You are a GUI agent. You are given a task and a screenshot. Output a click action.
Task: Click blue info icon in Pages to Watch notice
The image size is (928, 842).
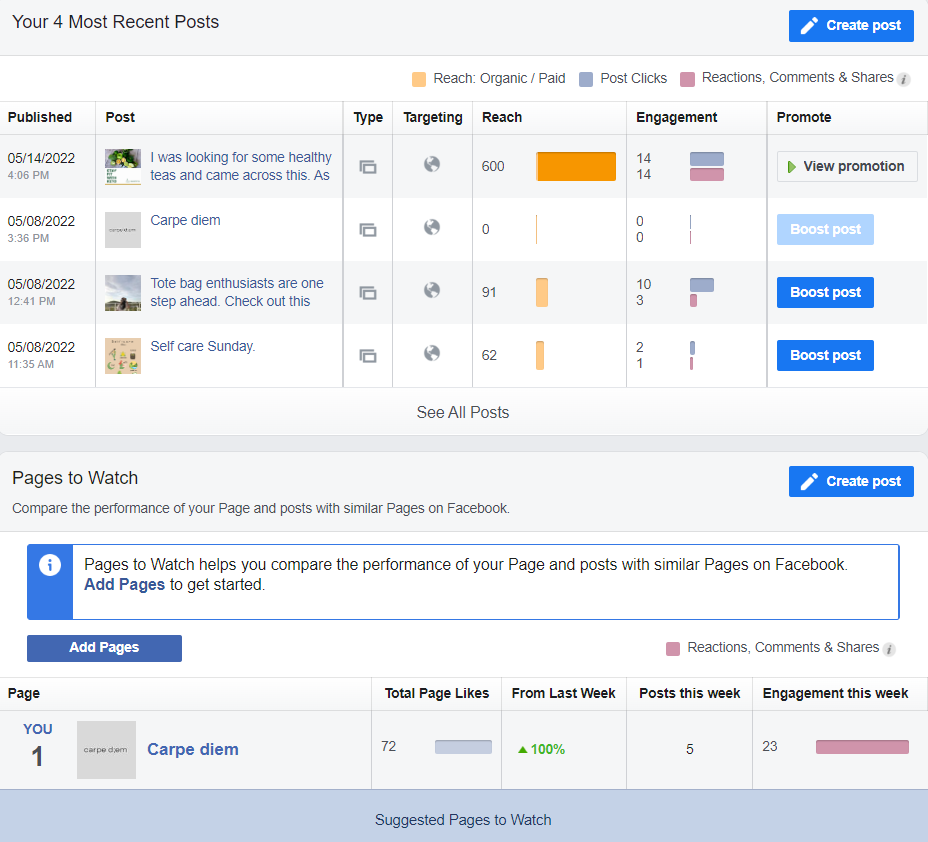50,565
